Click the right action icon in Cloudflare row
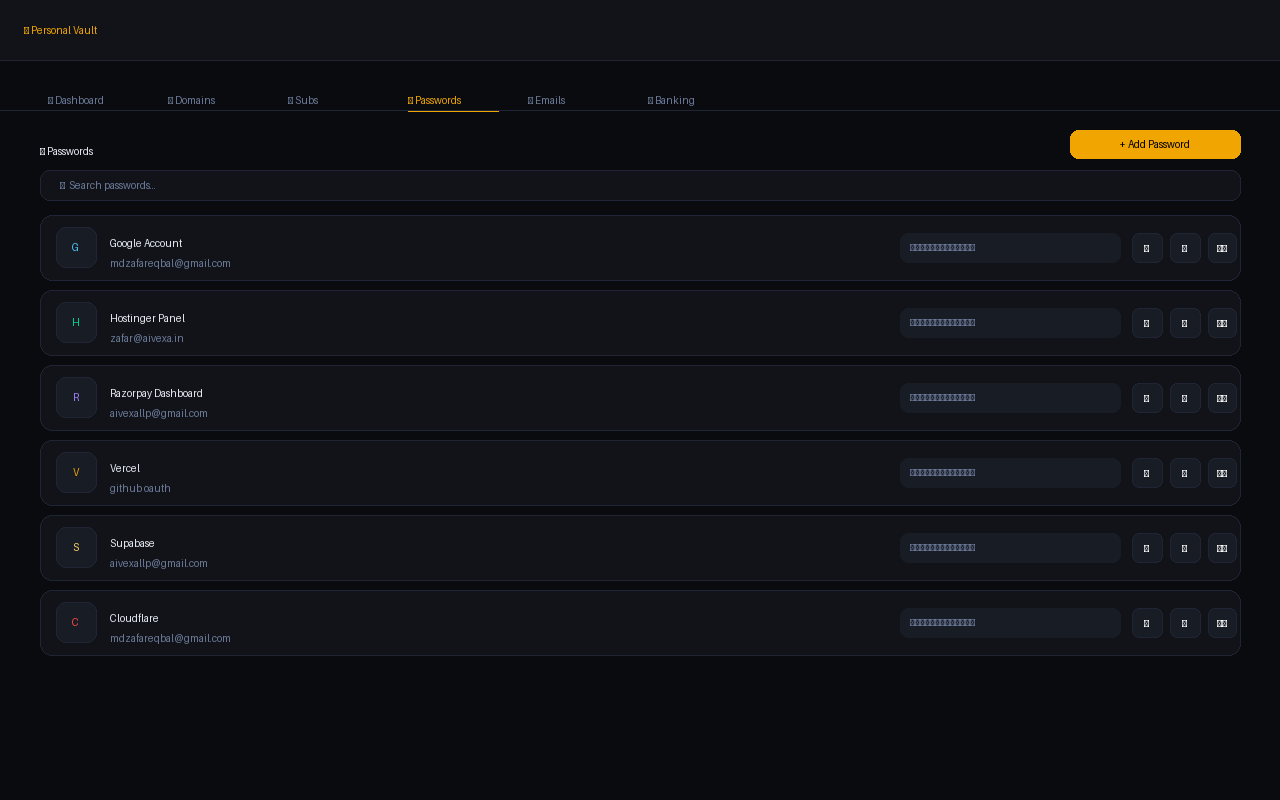 [1222, 623]
